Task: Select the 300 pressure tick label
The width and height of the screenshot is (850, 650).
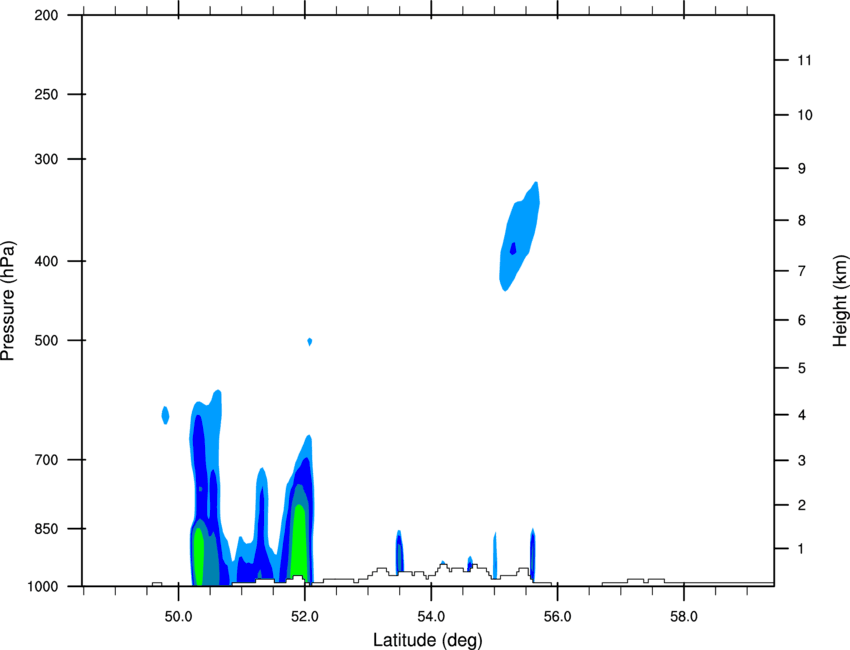Action: (46, 159)
